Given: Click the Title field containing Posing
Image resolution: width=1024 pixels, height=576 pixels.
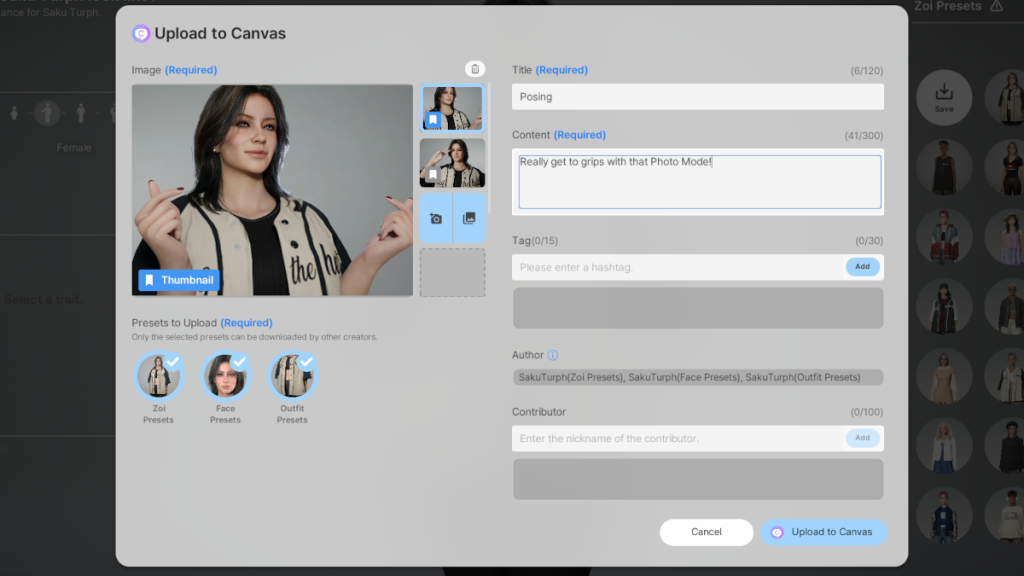Looking at the screenshot, I should tap(698, 97).
